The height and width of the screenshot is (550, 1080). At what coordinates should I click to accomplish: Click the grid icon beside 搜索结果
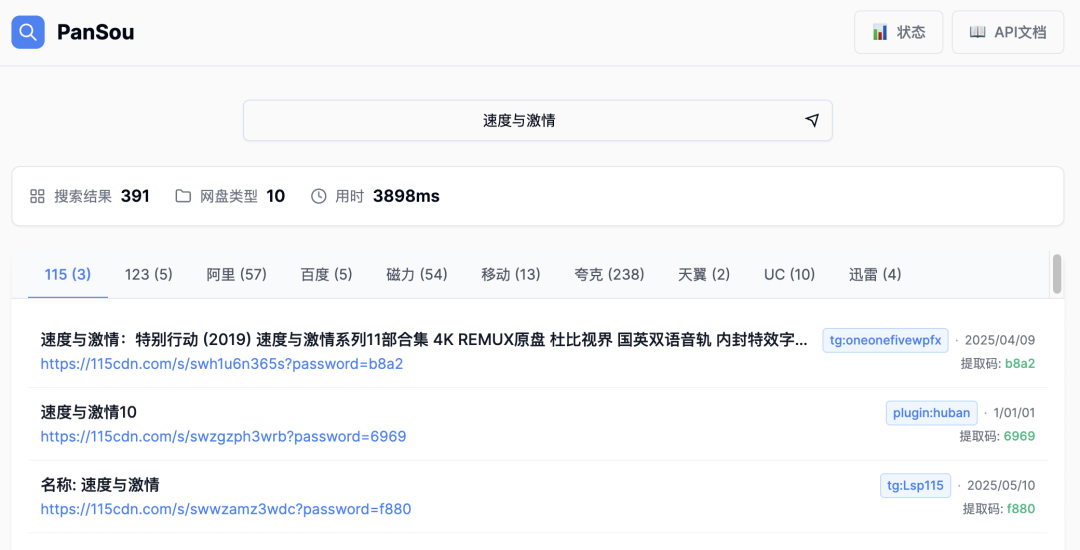click(38, 196)
